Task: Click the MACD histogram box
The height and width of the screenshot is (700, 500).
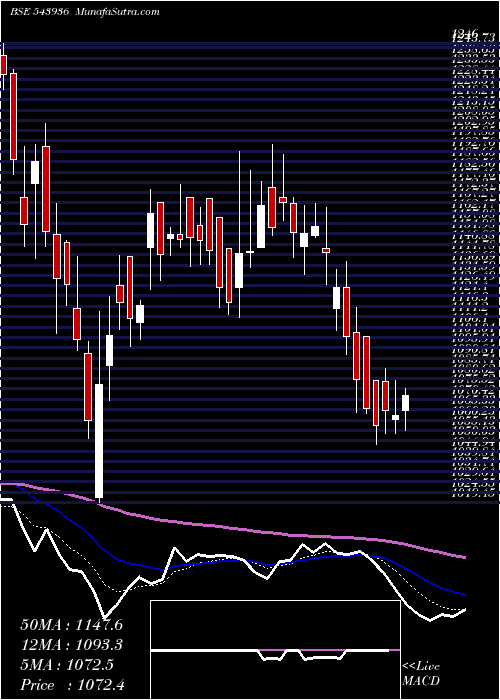Action: coord(275,650)
